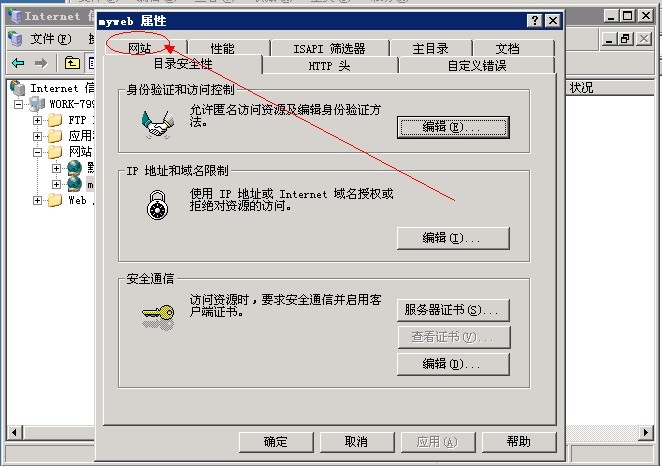Collapse the 网站 node in tree
Image resolution: width=662 pixels, height=466 pixels.
37,152
